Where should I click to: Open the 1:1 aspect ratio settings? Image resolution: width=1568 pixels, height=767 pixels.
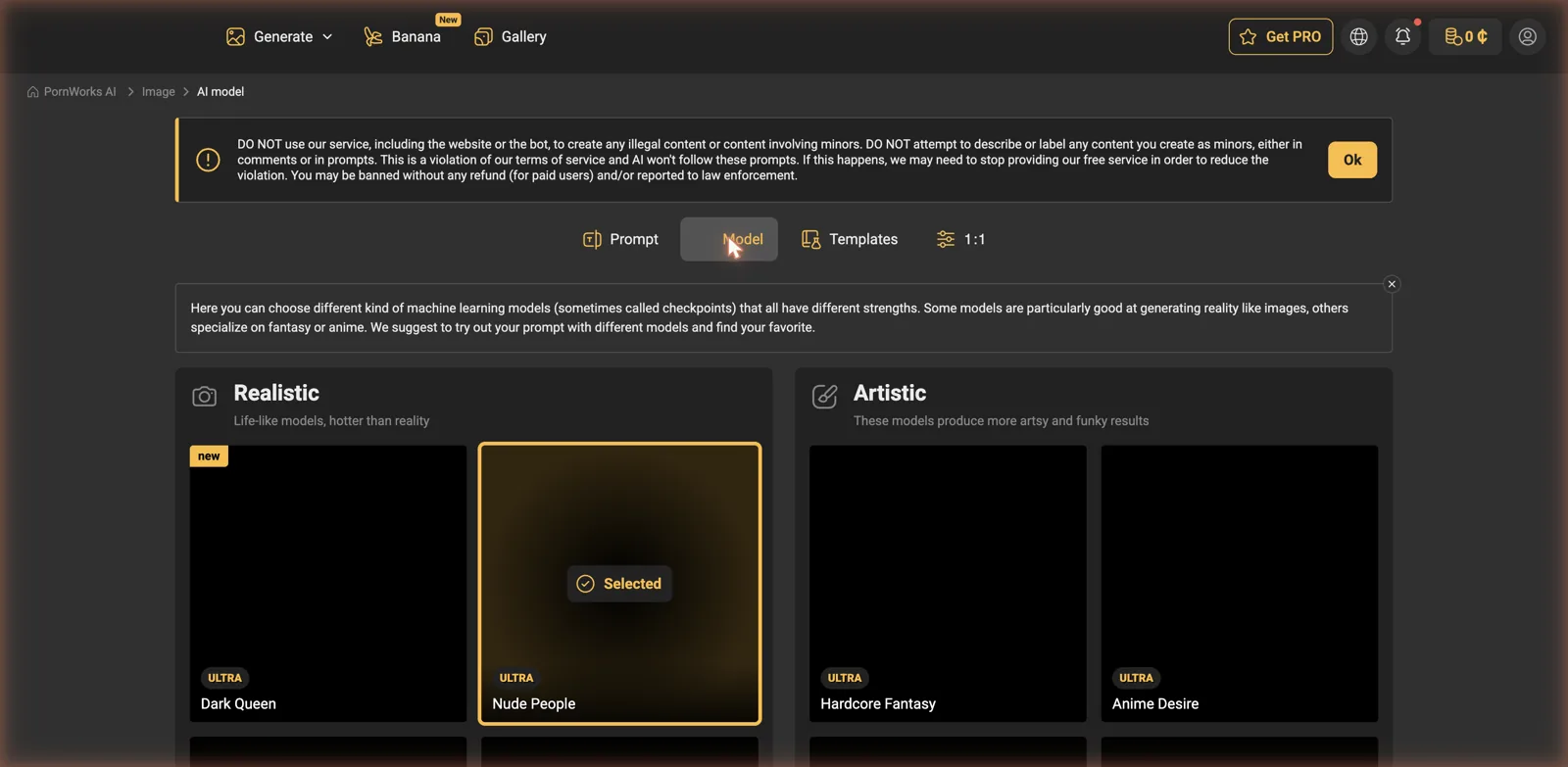[x=961, y=239]
